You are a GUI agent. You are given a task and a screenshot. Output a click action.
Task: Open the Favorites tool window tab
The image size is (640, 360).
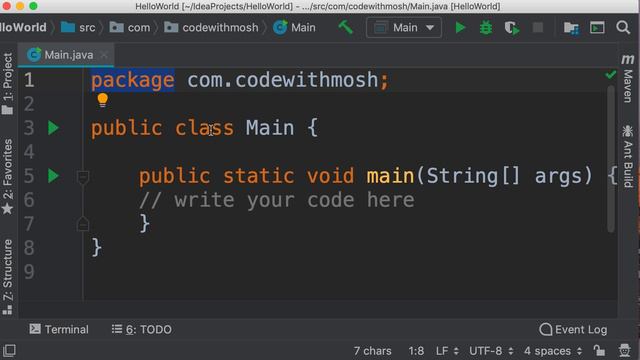pyautogui.click(x=7, y=176)
